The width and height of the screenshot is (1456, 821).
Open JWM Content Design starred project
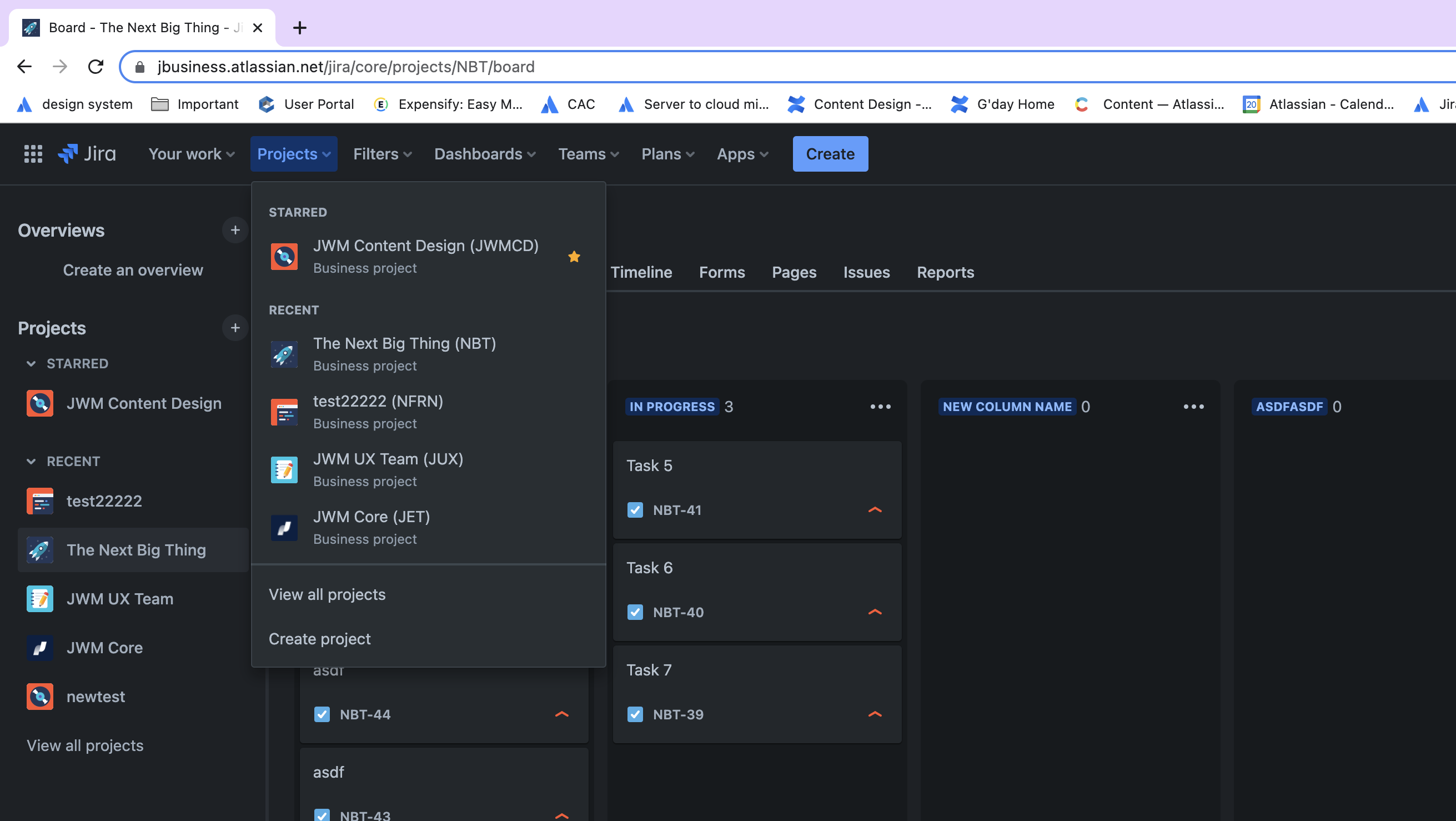(425, 255)
